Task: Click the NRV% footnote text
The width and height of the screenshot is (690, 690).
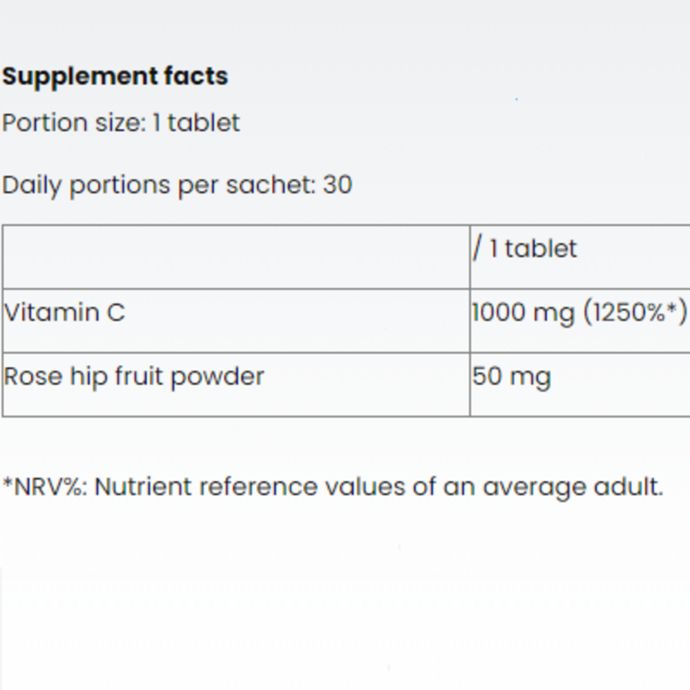Action: 333,487
